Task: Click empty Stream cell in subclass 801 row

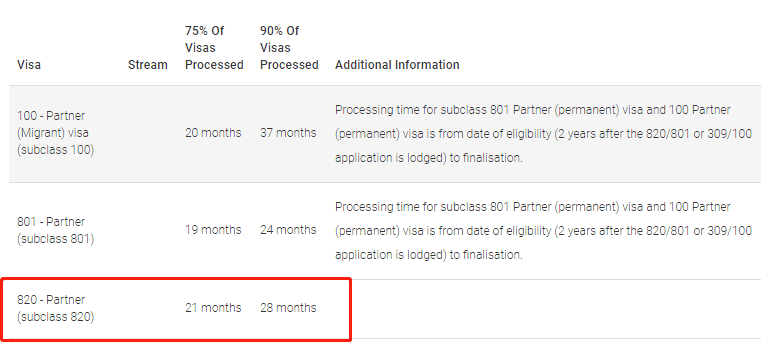Action: click(147, 230)
